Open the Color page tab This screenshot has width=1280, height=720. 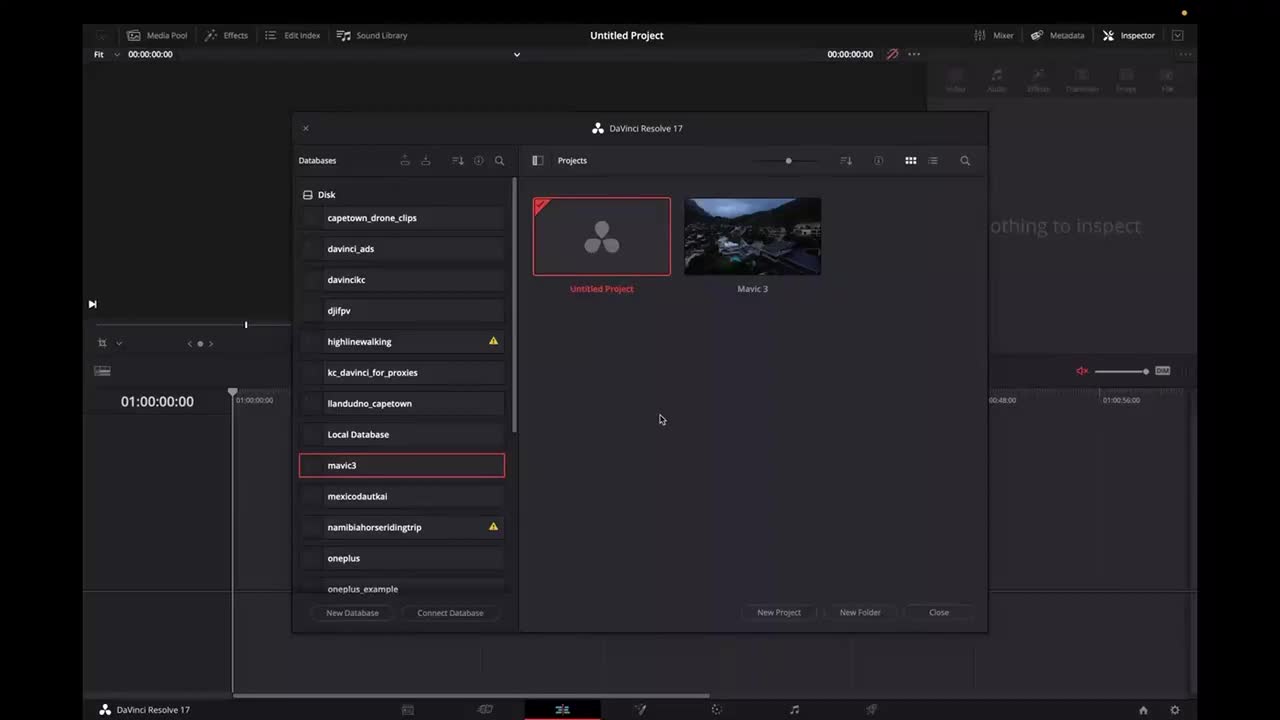716,710
